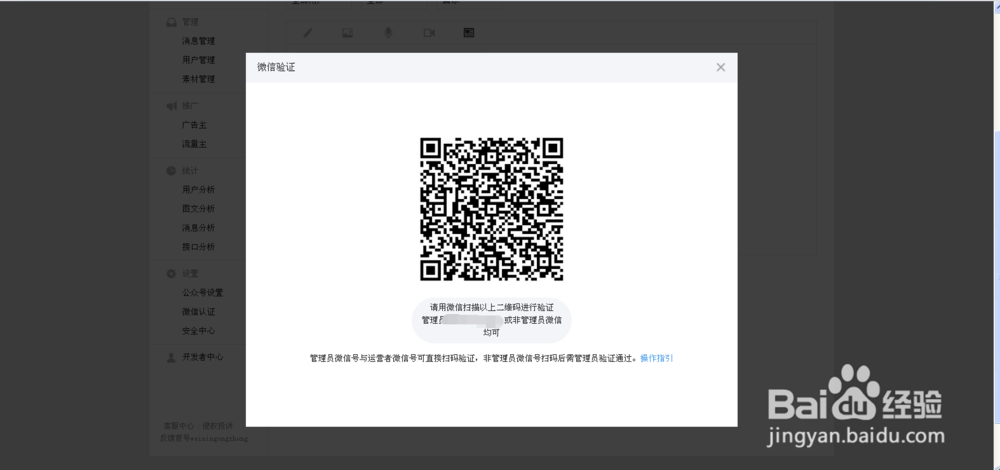Open 公众号设置 in settings section
1000x470 pixels.
(203, 293)
